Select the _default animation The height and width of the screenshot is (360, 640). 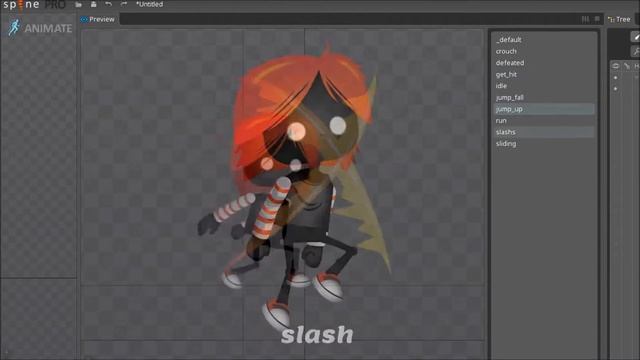click(x=544, y=40)
